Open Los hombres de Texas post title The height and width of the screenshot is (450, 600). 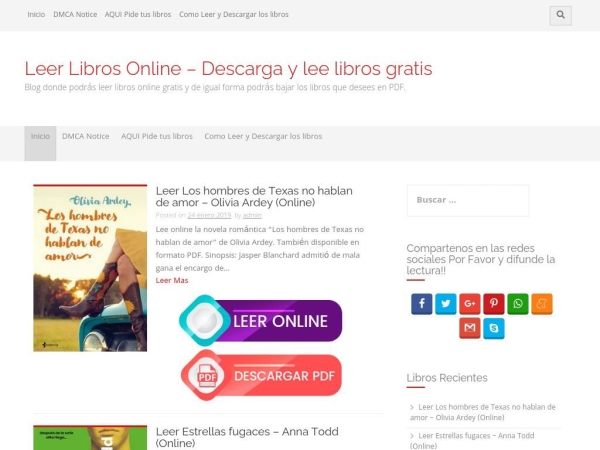tap(254, 196)
